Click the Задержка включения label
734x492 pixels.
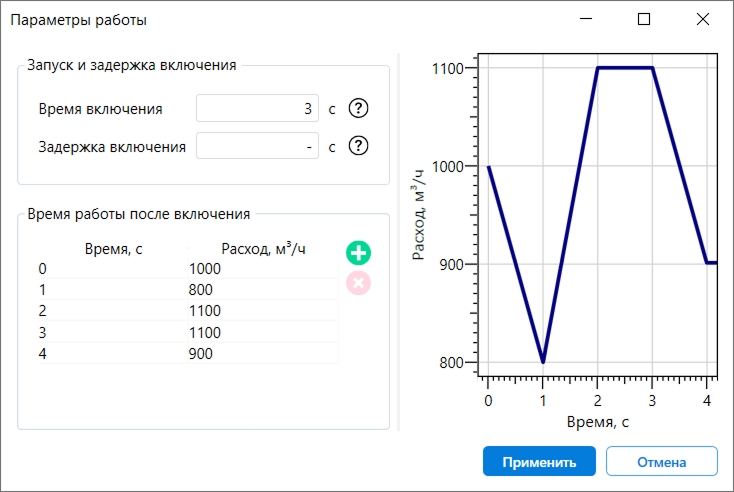[x=112, y=147]
